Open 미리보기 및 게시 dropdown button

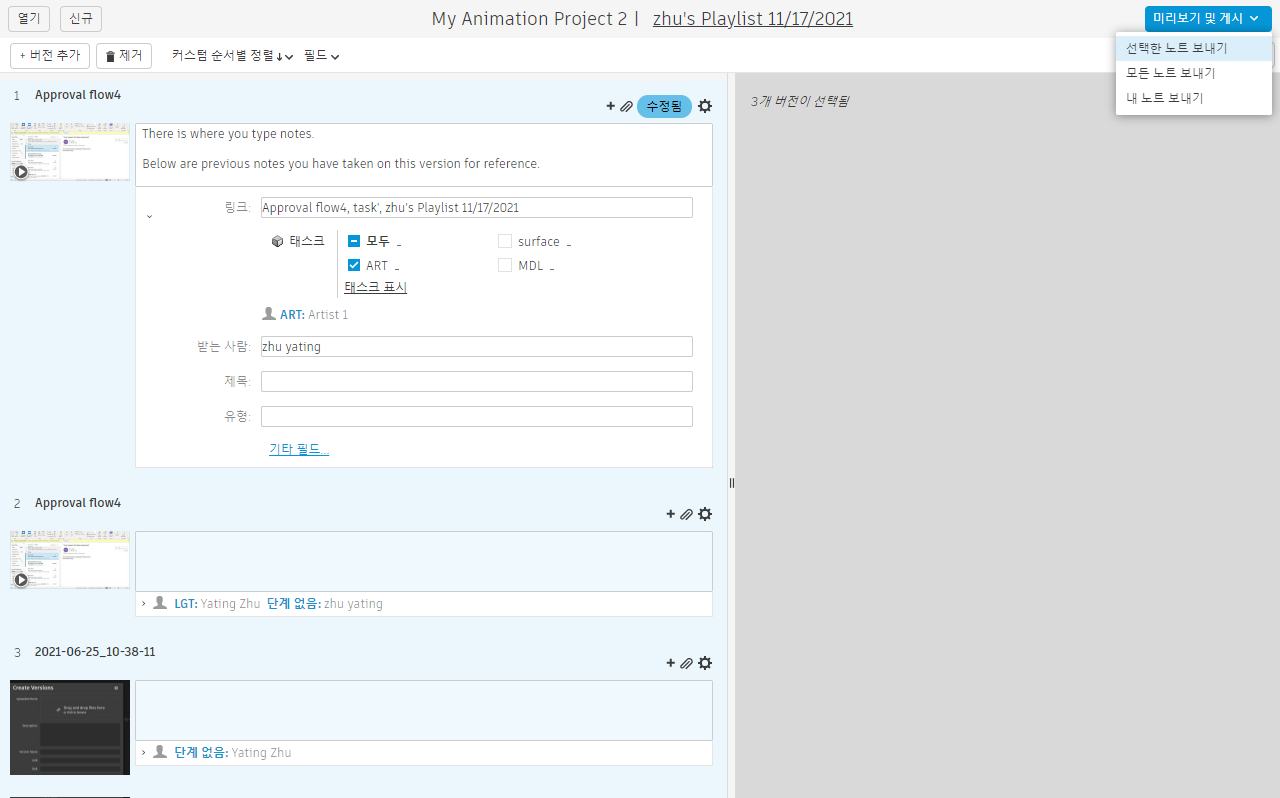1208,18
